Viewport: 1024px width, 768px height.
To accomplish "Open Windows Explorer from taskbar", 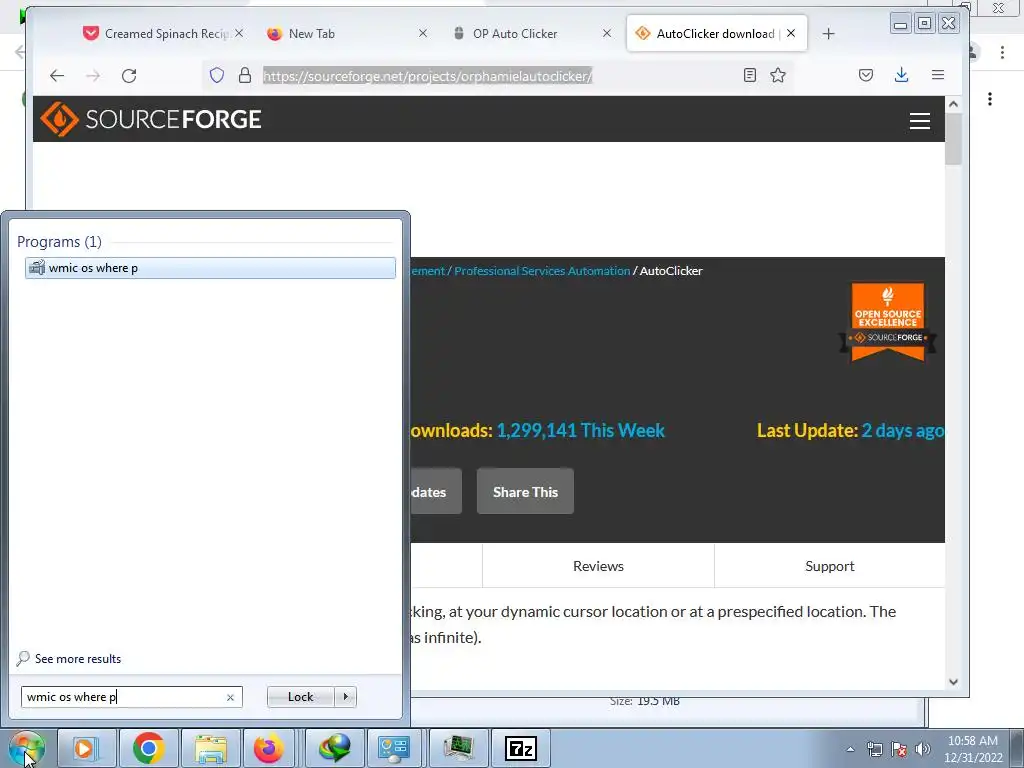I will 210,748.
